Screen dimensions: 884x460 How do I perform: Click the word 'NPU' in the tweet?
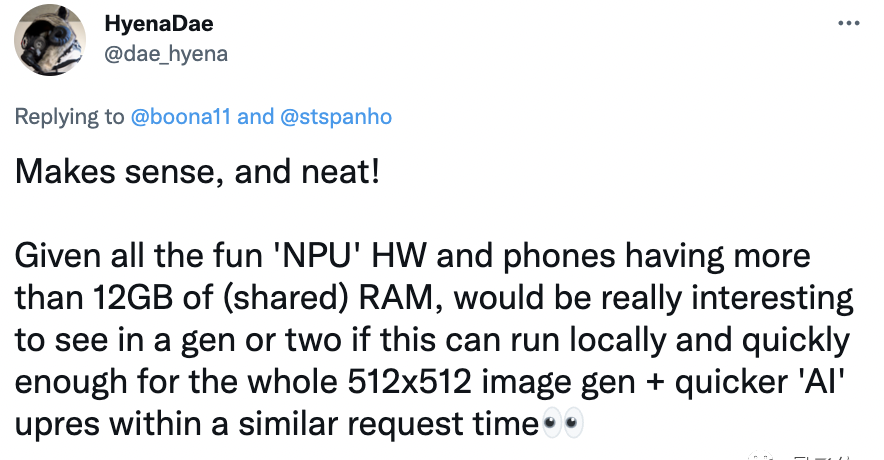(x=316, y=255)
